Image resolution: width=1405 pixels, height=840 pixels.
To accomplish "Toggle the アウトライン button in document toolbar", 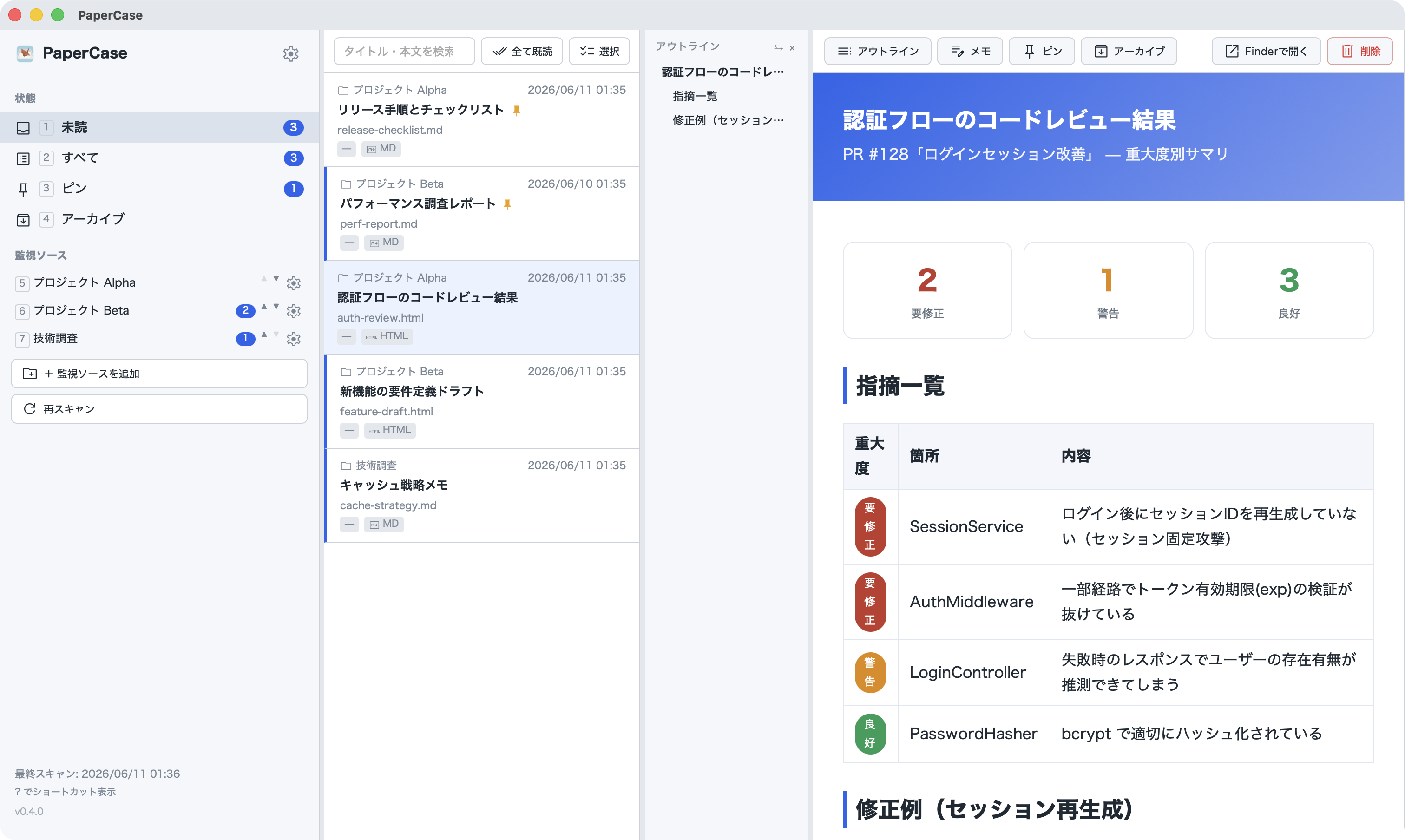I will coord(877,51).
